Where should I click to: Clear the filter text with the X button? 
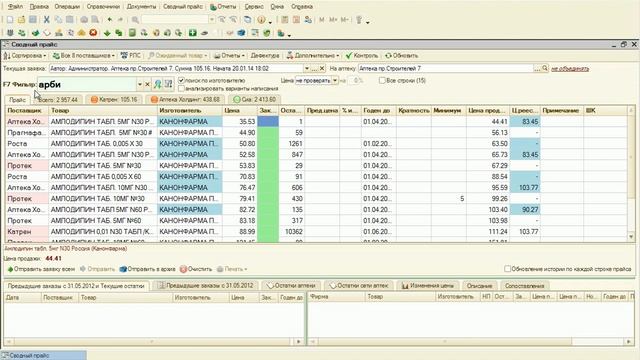[147, 84]
